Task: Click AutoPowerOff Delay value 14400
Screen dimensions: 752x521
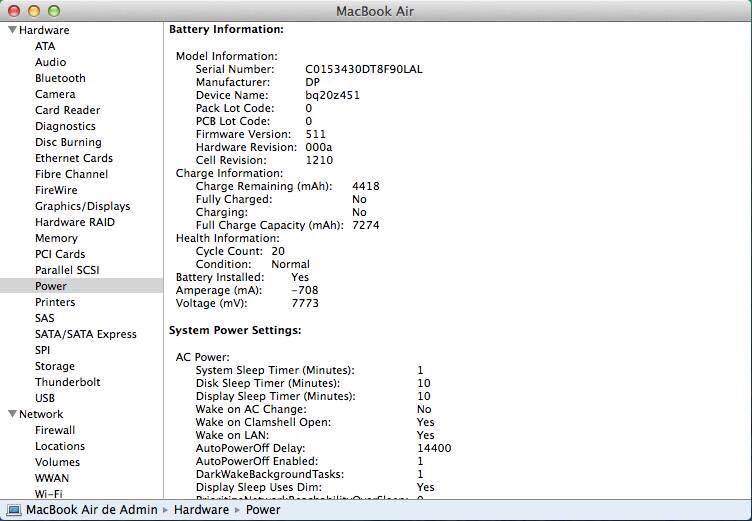Action: 434,448
